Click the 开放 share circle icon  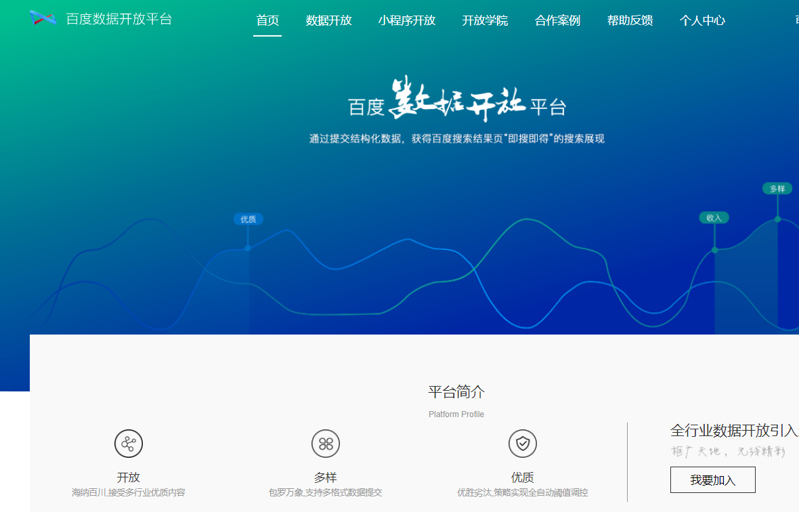[128, 444]
